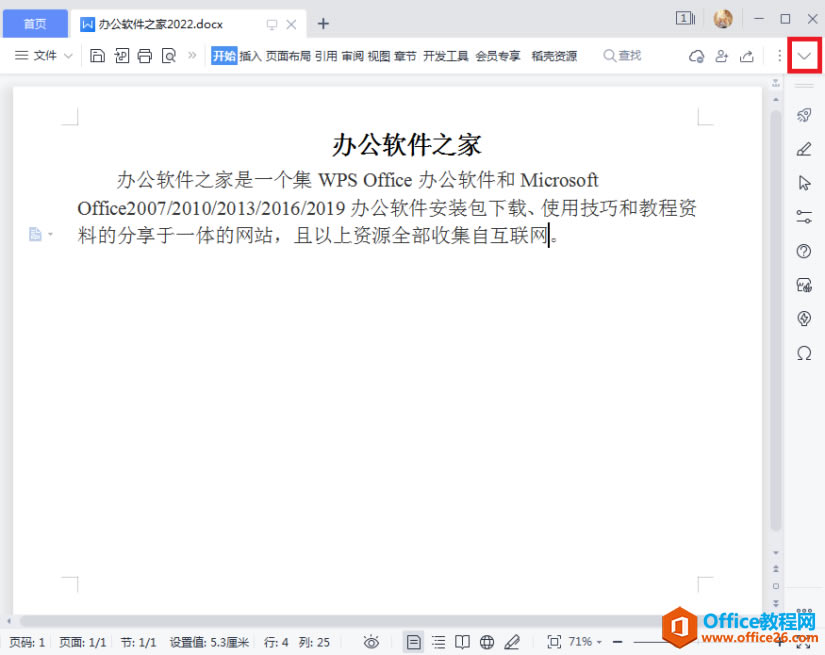Image resolution: width=825 pixels, height=655 pixels.
Task: Open the rocket quick-launch sidebar icon
Action: click(x=804, y=115)
